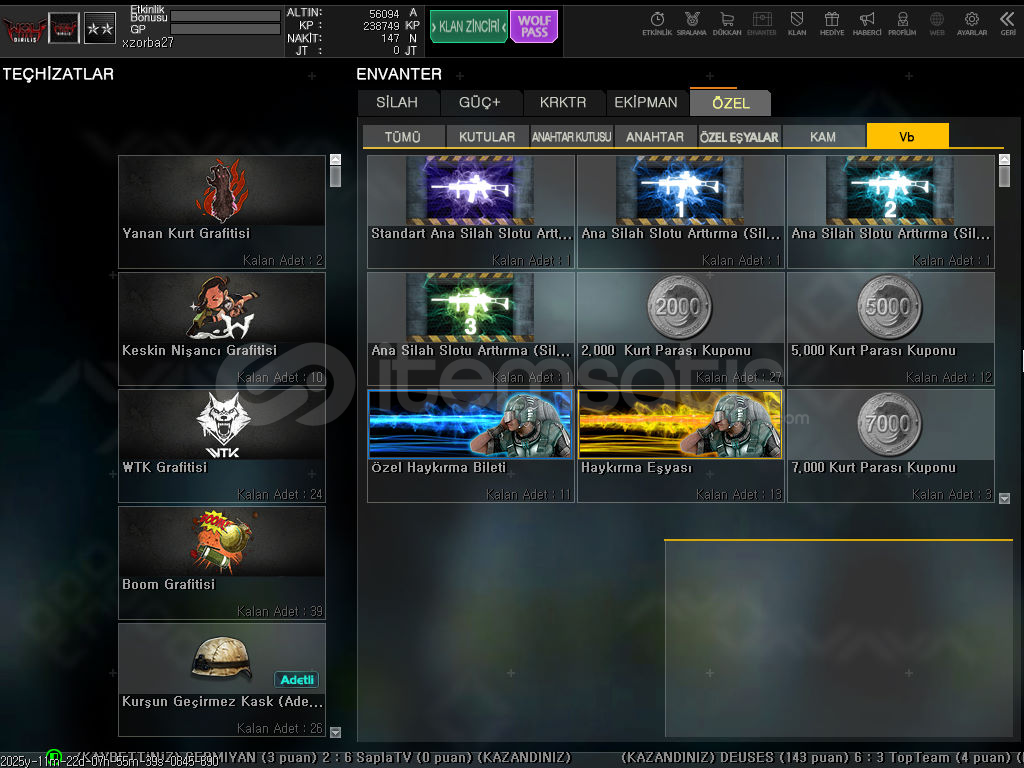
Task: Click the clan emblem icon in header
Action: pyautogui.click(x=64, y=28)
